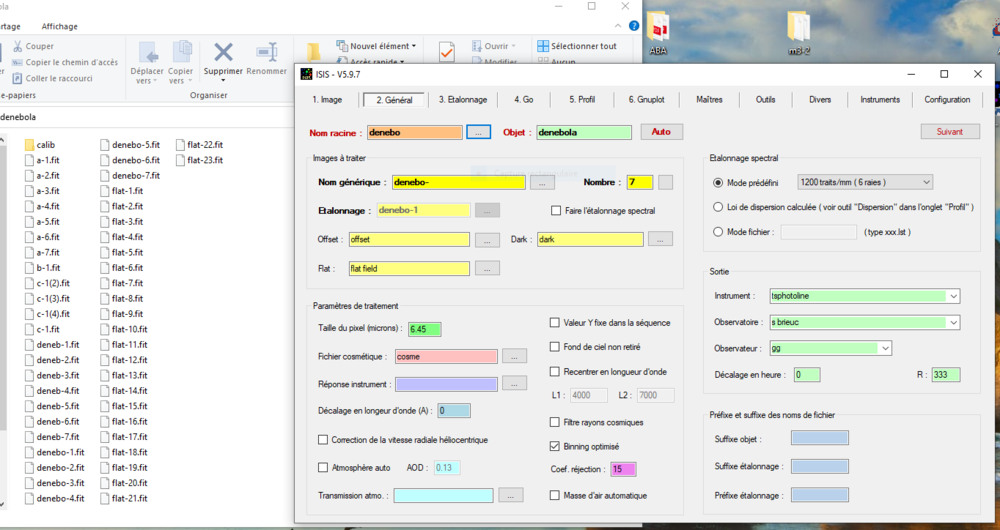Open Instruments tab

point(880,99)
